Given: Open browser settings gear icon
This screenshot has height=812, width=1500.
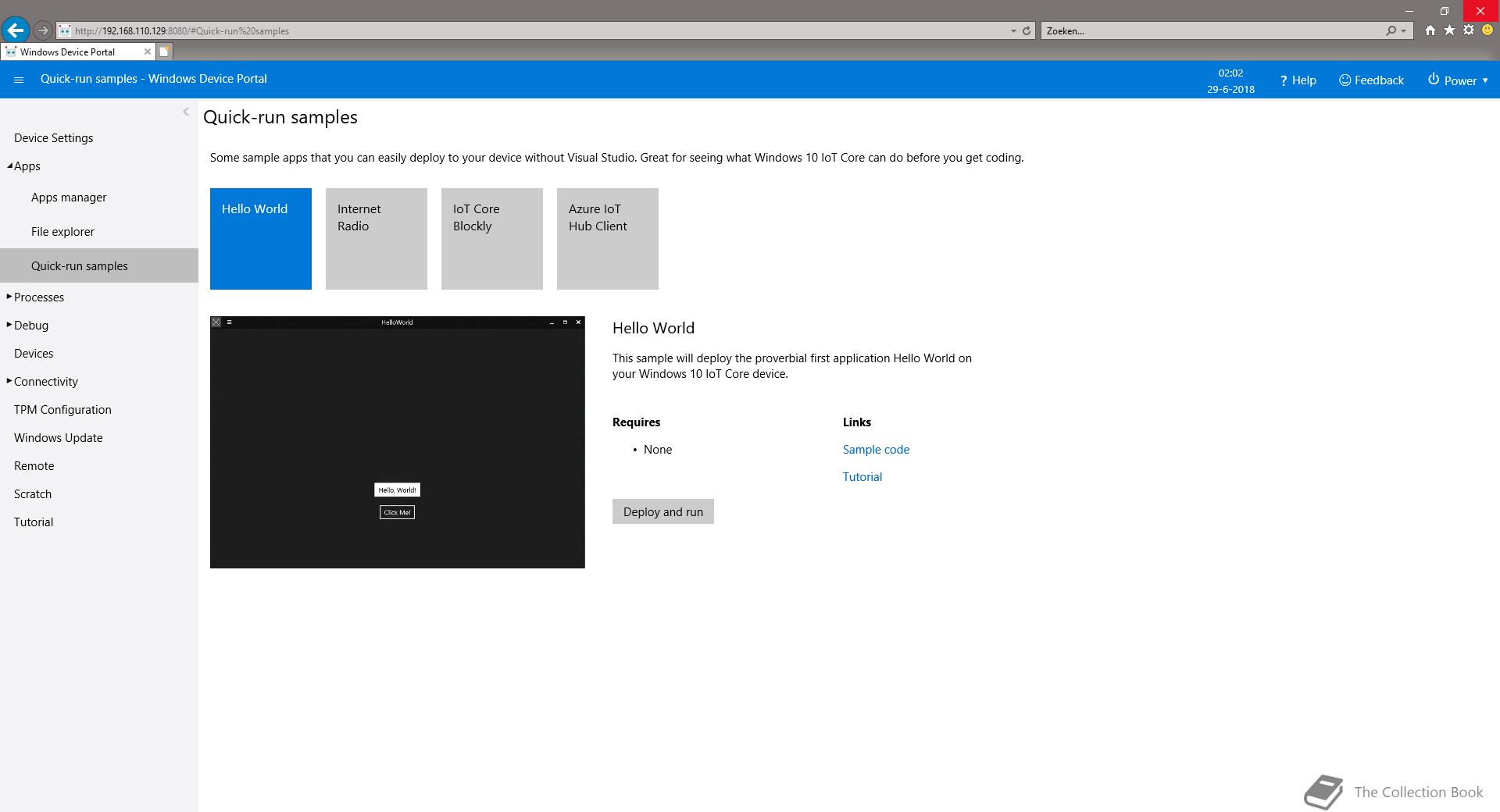Looking at the screenshot, I should tap(1469, 30).
